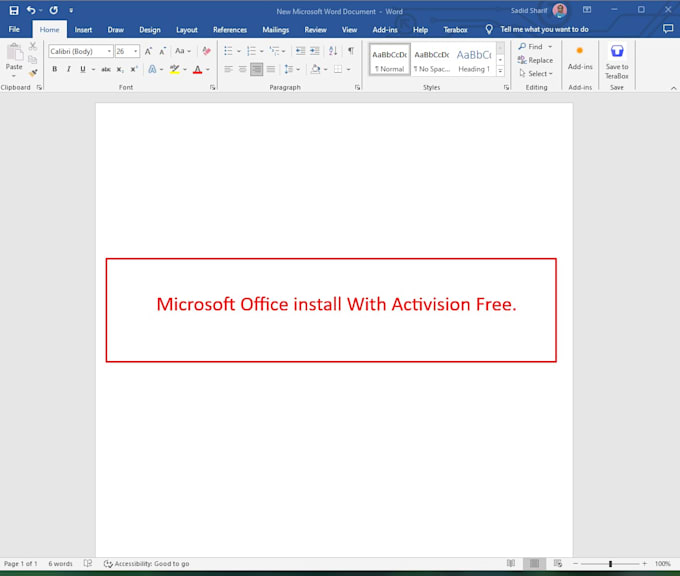
Task: Switch to the Insert tab
Action: [x=83, y=29]
